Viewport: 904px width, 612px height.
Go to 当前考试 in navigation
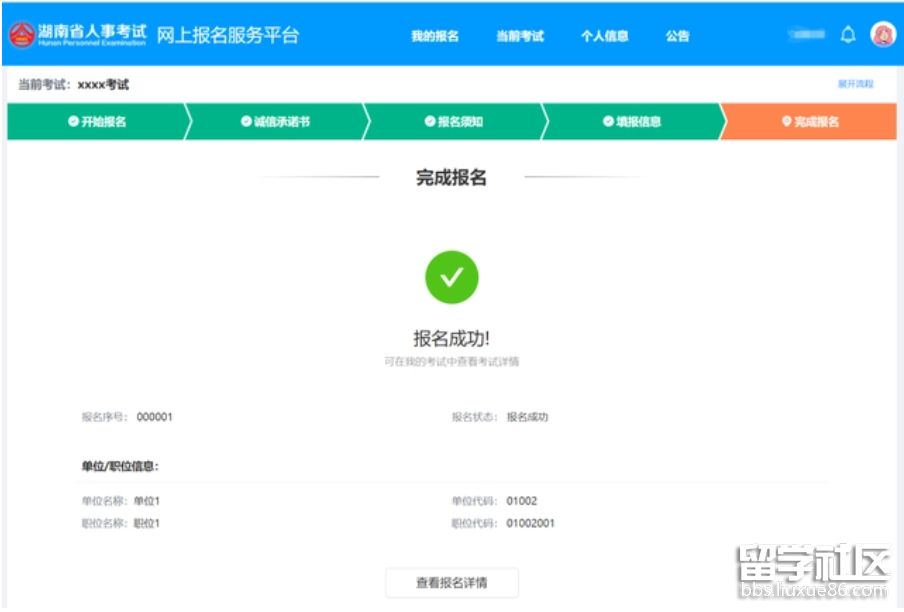520,36
